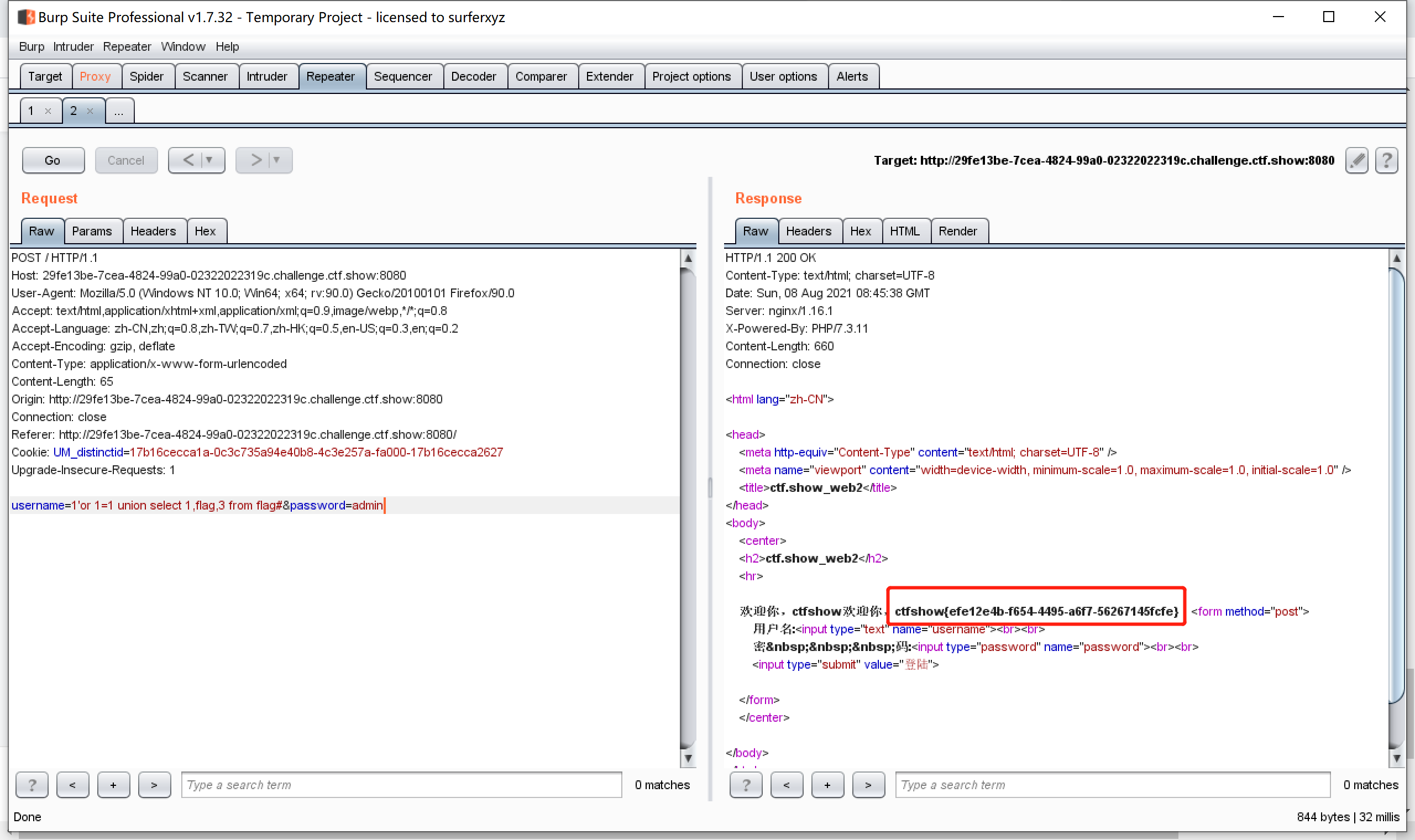
Task: Click the "+" icon beside the response search field
Action: tap(828, 785)
